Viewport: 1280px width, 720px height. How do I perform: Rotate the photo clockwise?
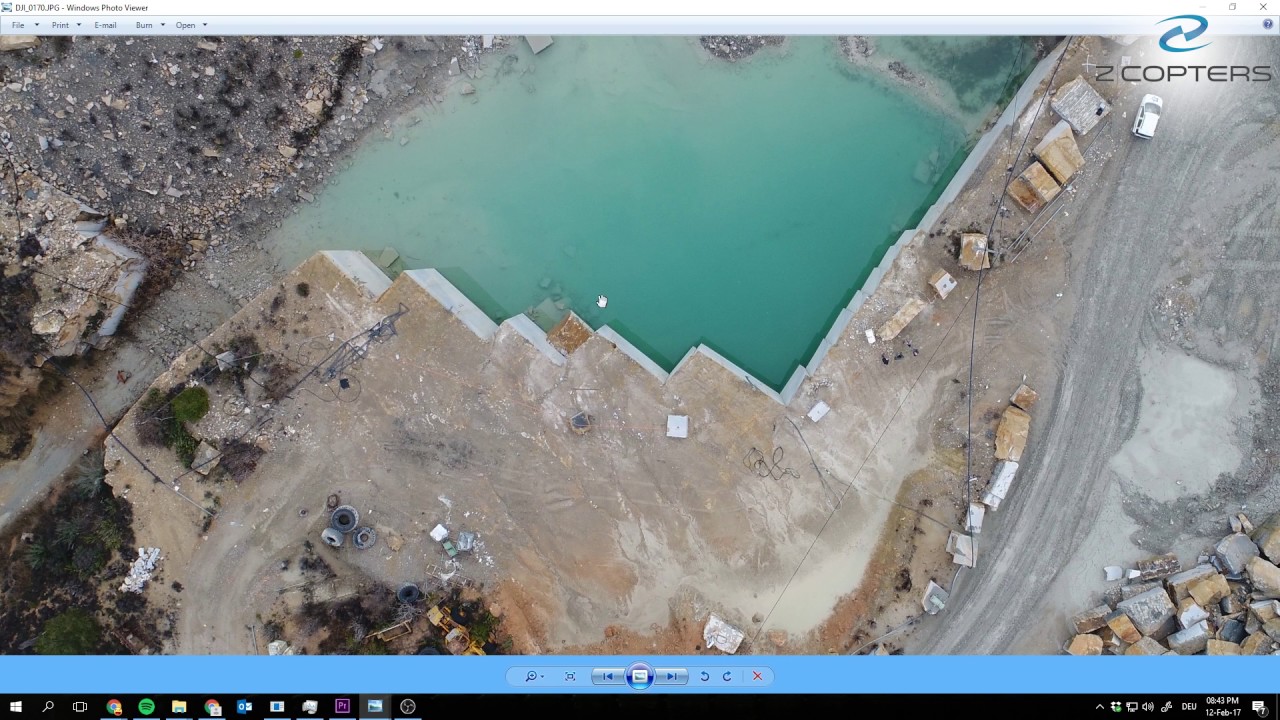click(x=727, y=676)
